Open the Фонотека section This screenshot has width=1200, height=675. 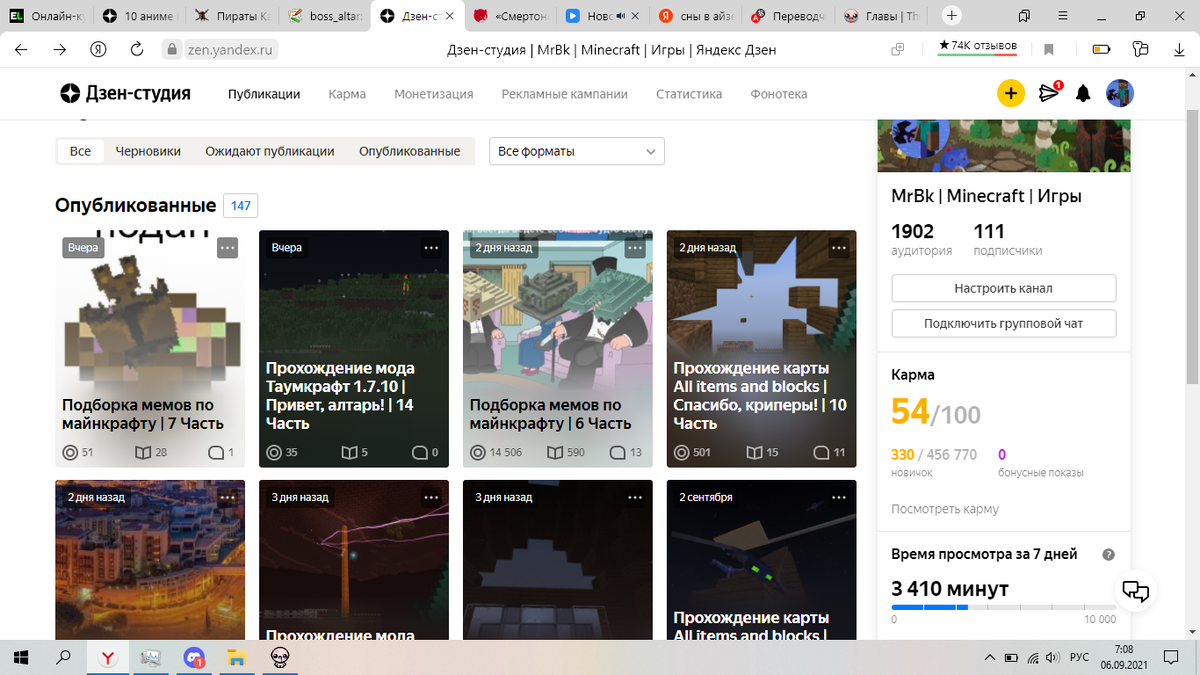778,94
